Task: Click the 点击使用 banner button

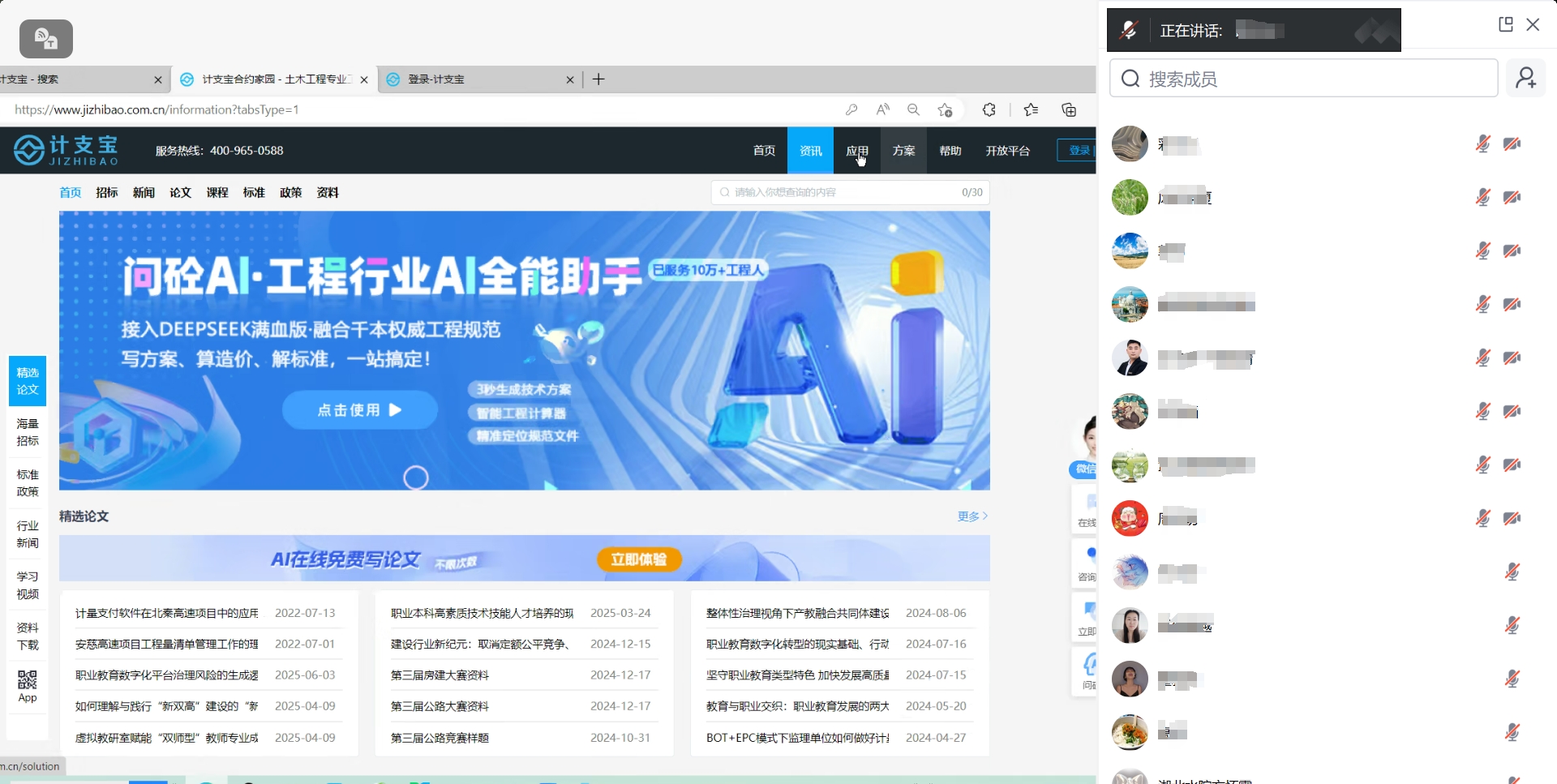Action: [x=359, y=410]
